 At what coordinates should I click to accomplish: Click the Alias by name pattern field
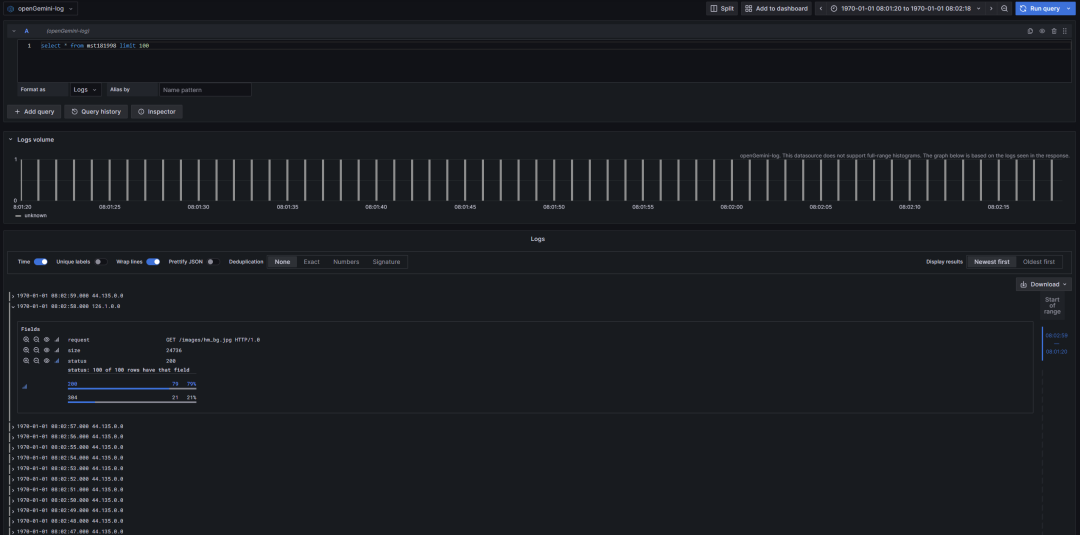[x=205, y=90]
